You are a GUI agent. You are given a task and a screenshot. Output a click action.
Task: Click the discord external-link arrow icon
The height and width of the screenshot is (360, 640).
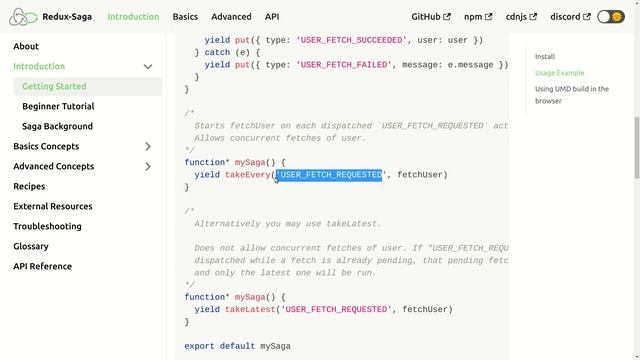(587, 17)
